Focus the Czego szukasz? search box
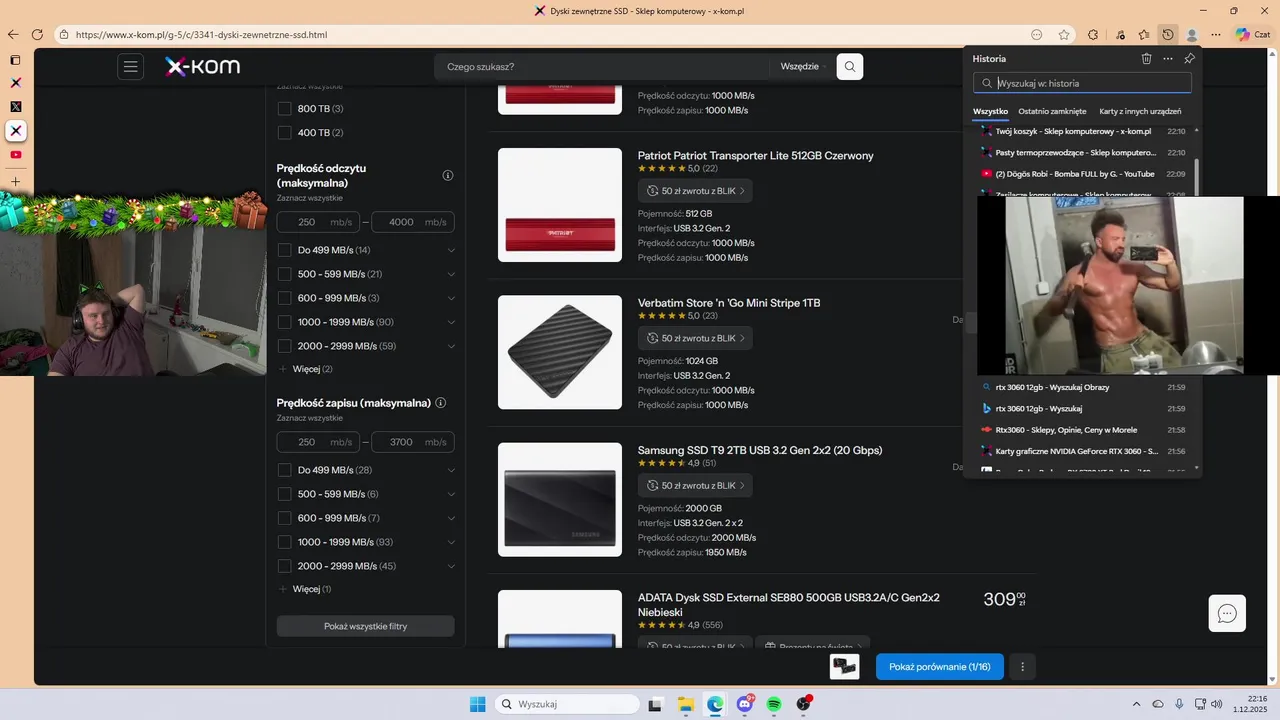Screen dimensions: 1280x720 600,67
